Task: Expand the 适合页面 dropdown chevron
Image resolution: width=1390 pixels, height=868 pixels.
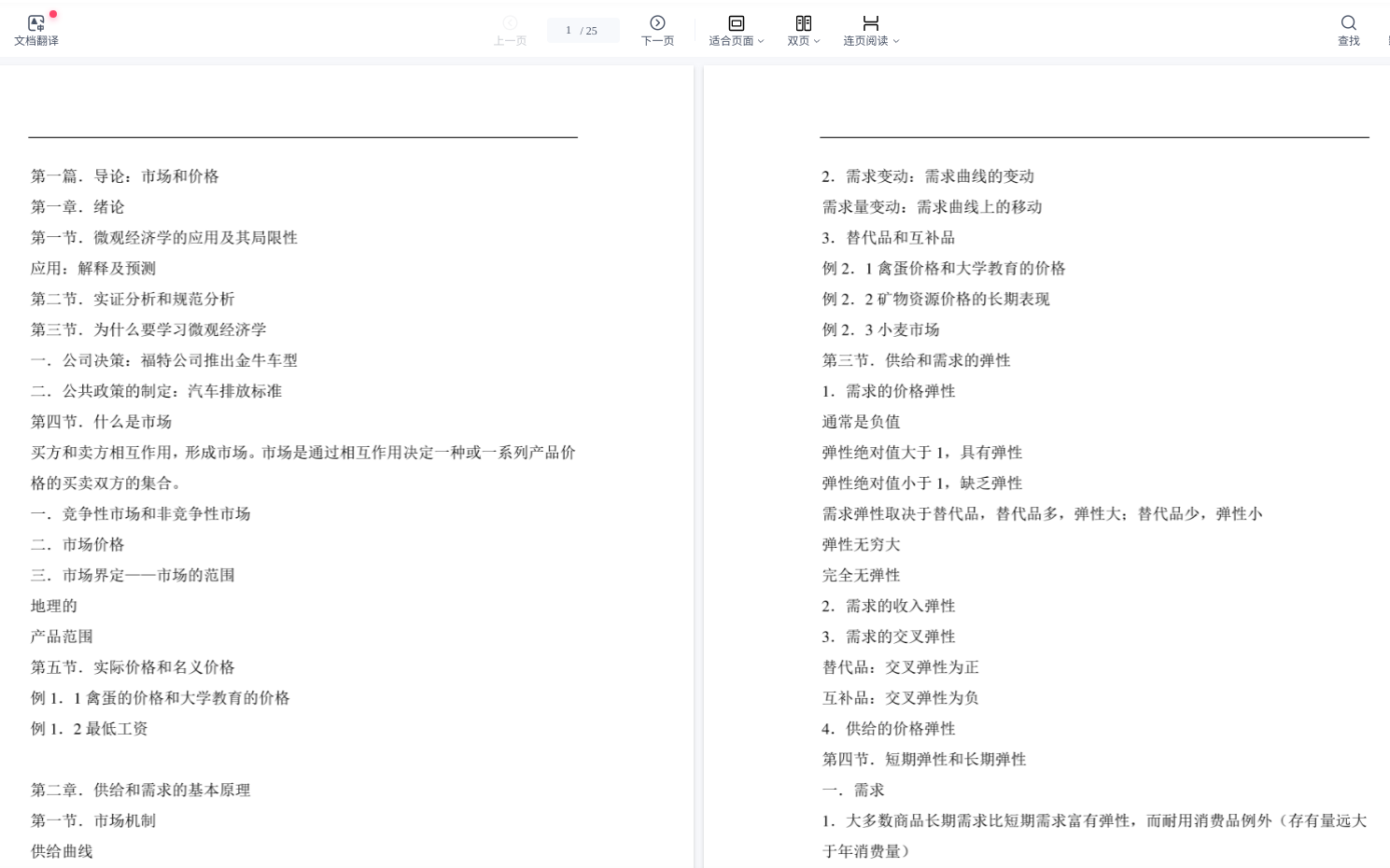Action: click(x=761, y=41)
